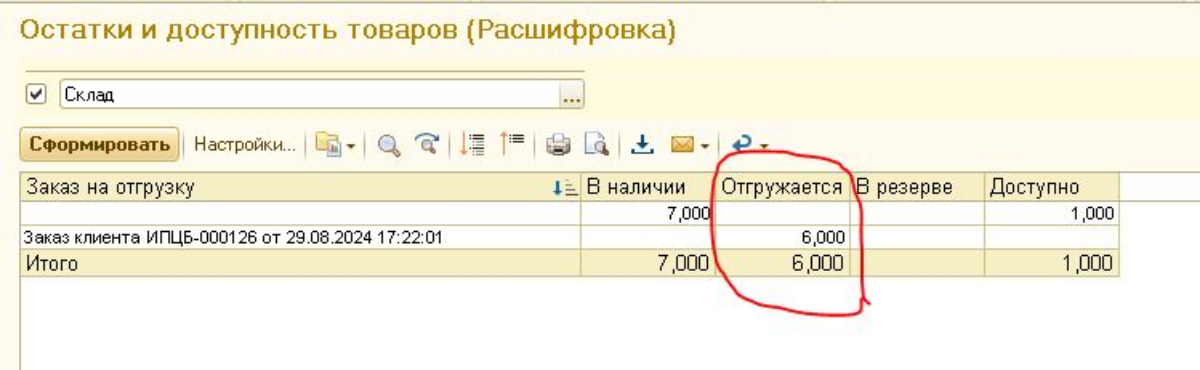Click 6,000 in the Заказ клиента row

click(x=826, y=238)
